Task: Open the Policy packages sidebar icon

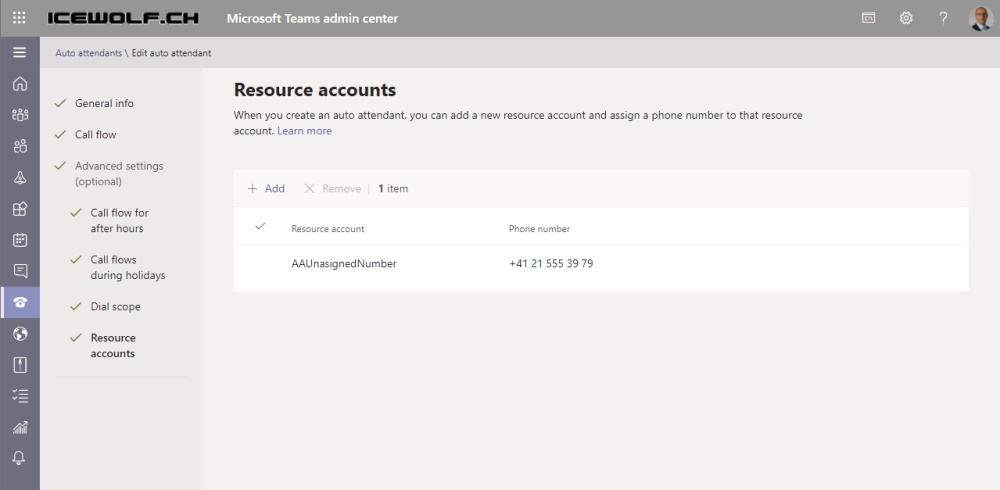Action: 20,365
